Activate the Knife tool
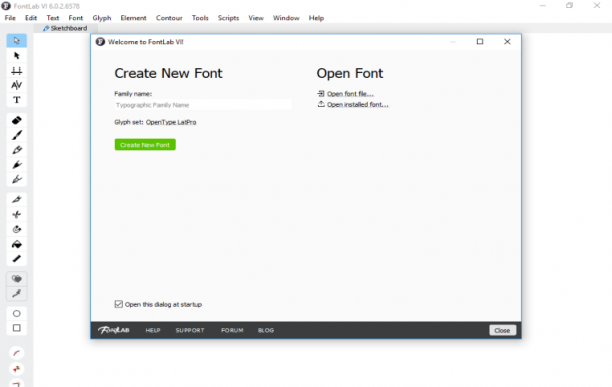Image resolution: width=612 pixels, height=387 pixels. (x=16, y=199)
